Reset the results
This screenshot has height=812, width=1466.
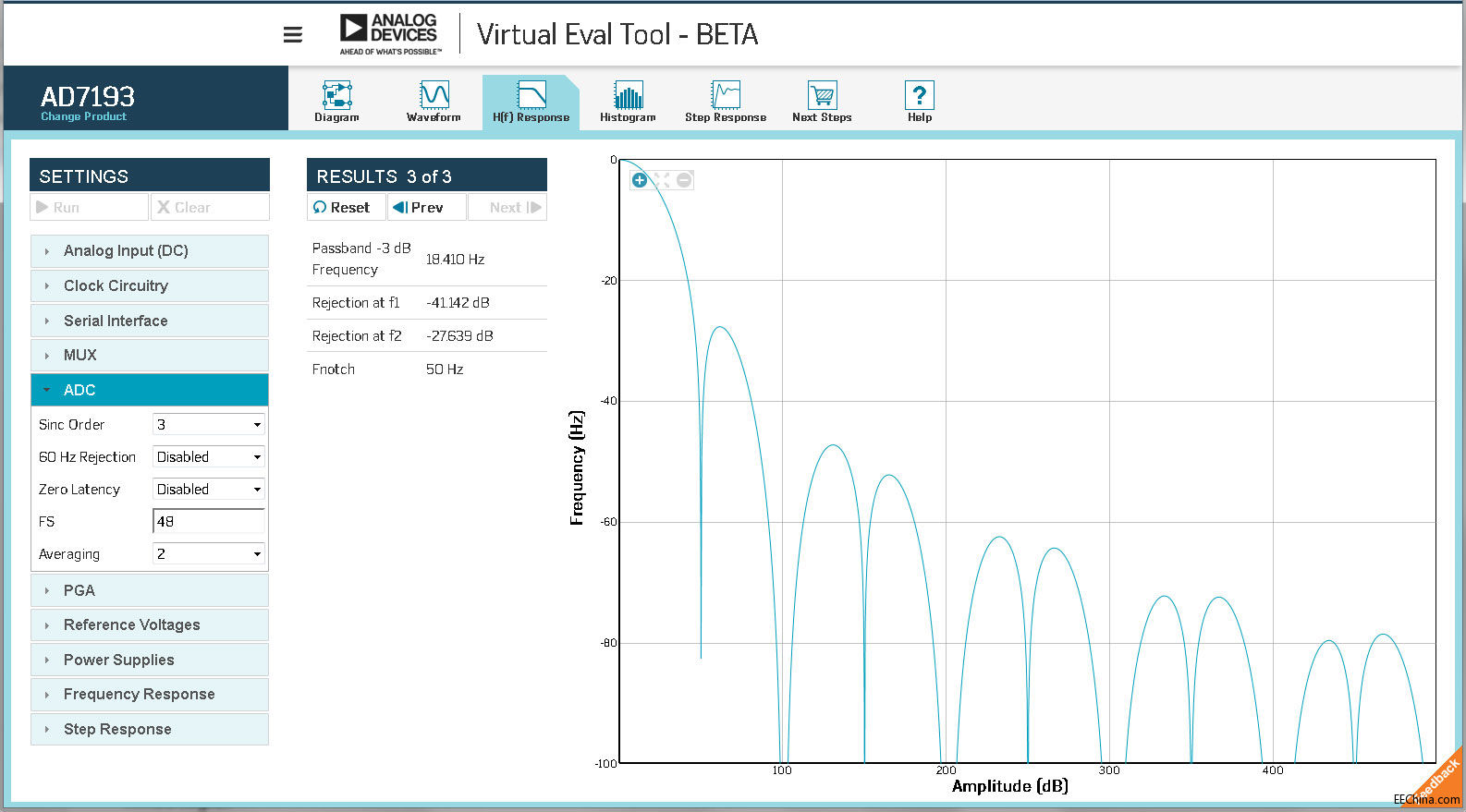[x=346, y=207]
